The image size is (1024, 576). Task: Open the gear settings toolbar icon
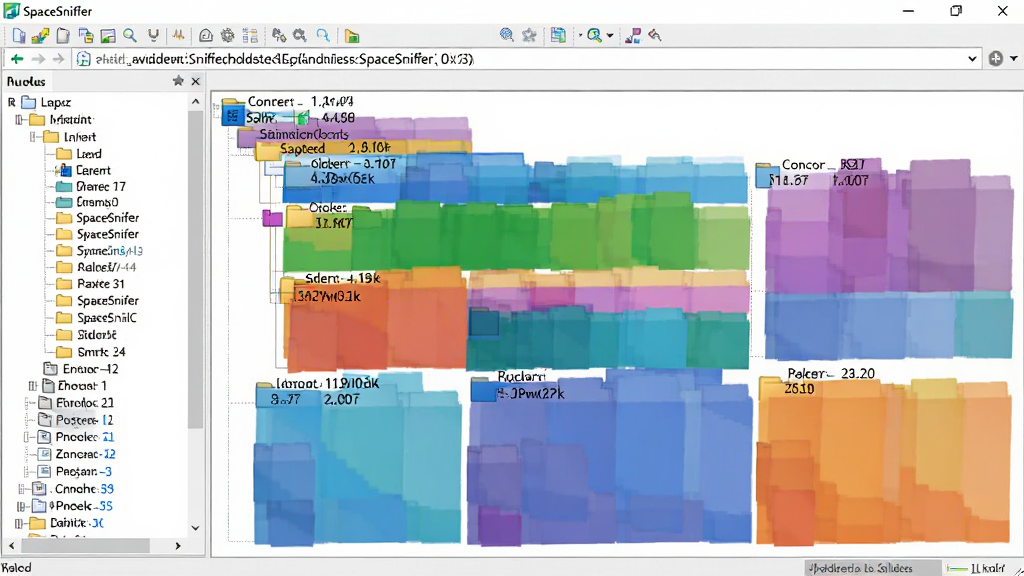click(x=227, y=36)
